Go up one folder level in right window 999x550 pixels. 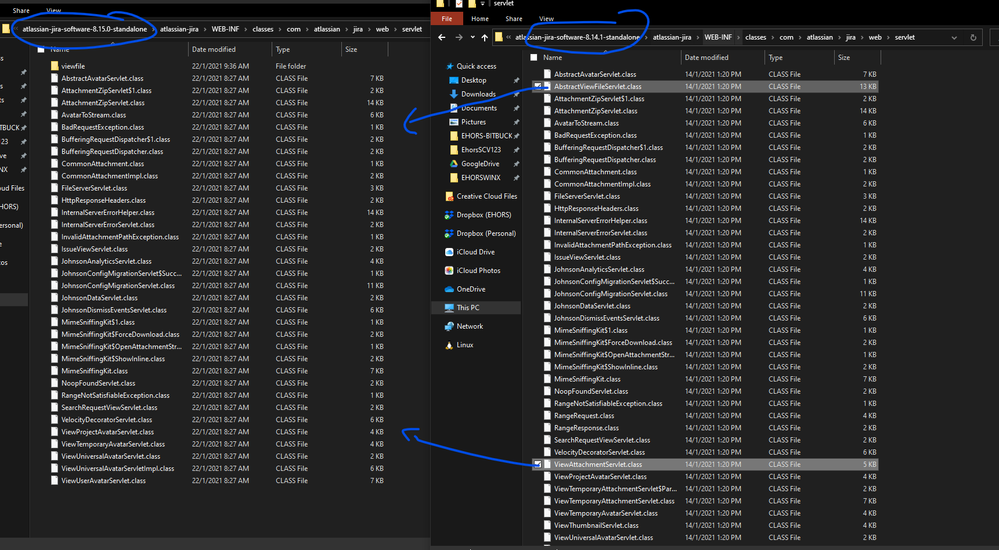click(485, 38)
